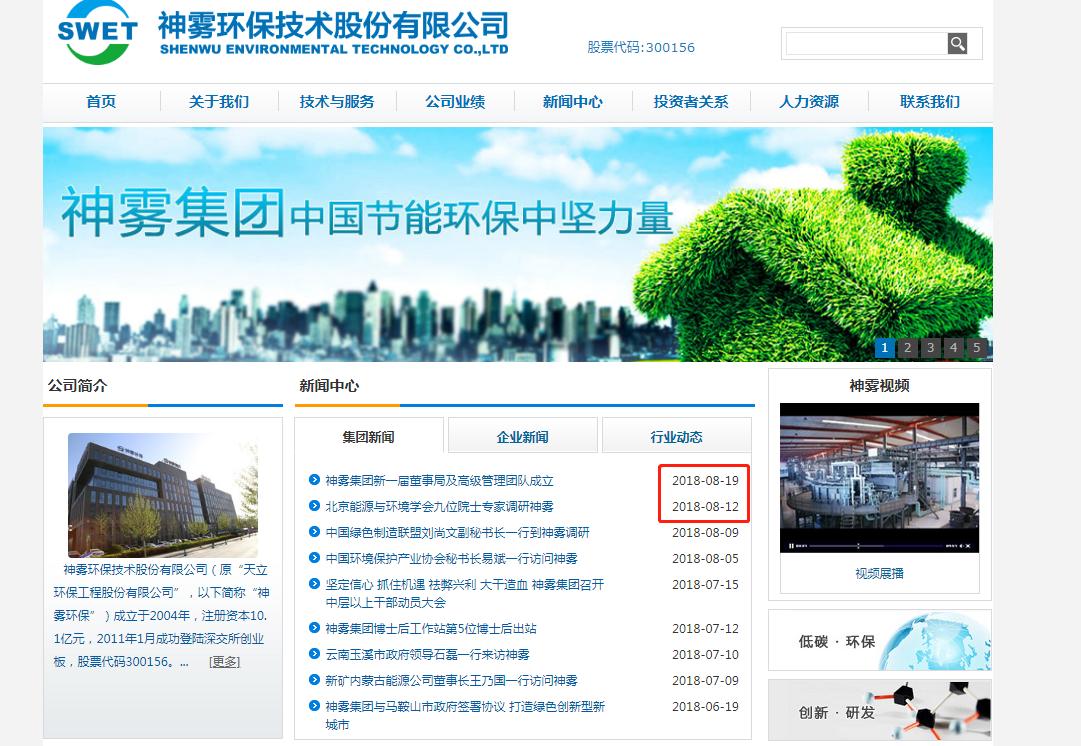The width and height of the screenshot is (1081, 746).
Task: Click the 神雾集团 main banner image
Action: pyautogui.click(x=518, y=244)
